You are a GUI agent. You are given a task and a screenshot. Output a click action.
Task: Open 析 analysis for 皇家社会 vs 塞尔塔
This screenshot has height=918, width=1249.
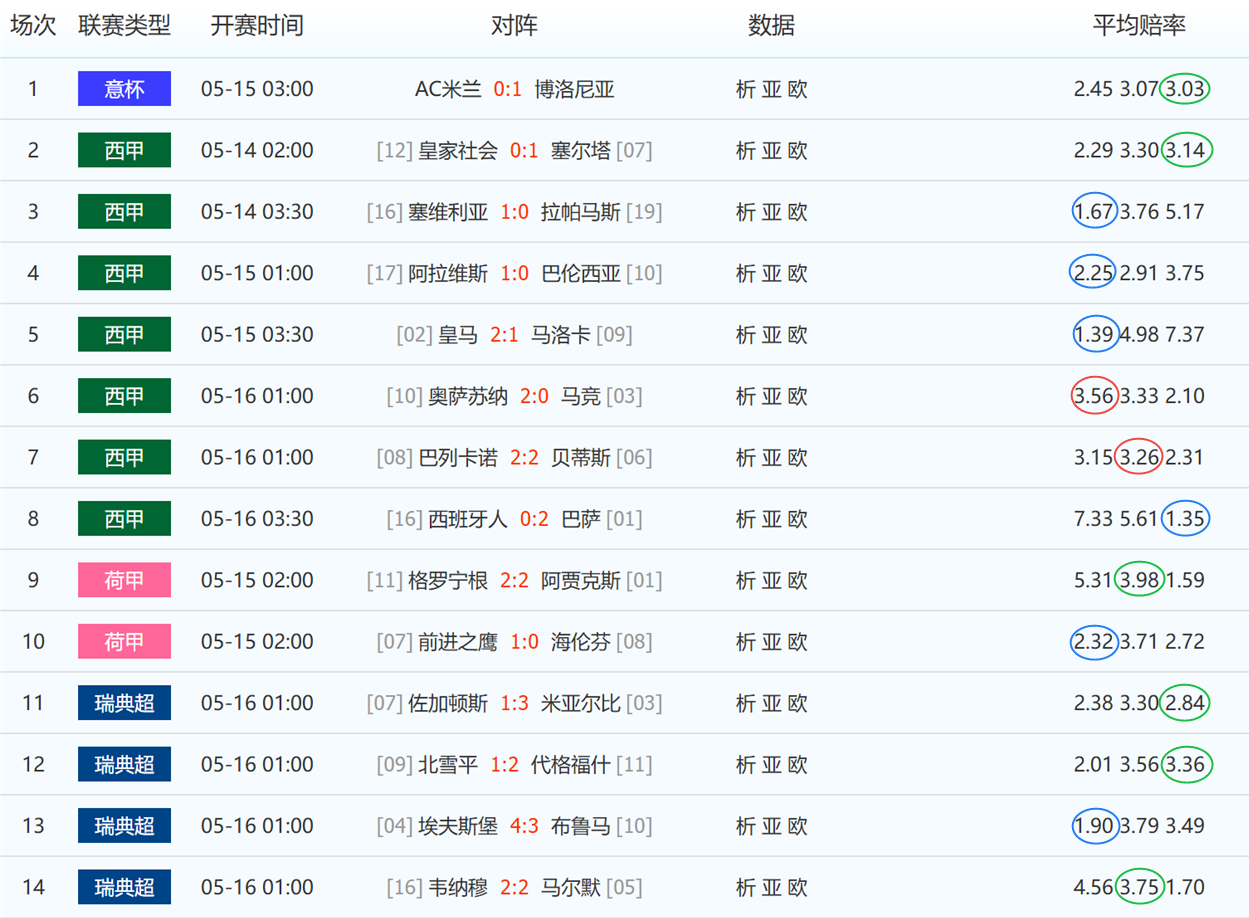[745, 150]
